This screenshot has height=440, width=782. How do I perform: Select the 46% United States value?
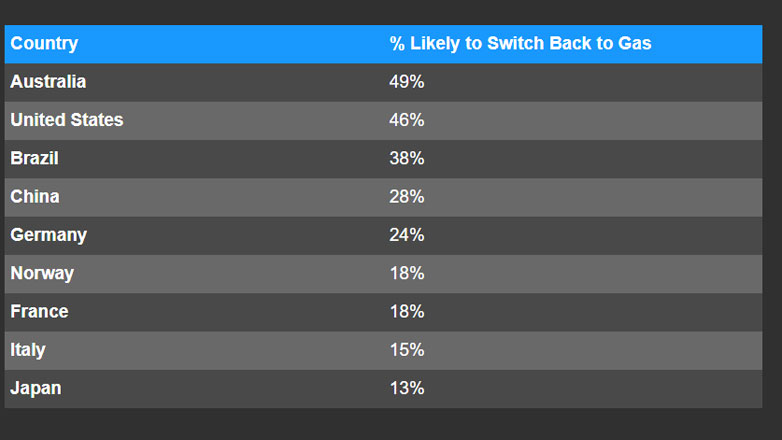coord(407,120)
